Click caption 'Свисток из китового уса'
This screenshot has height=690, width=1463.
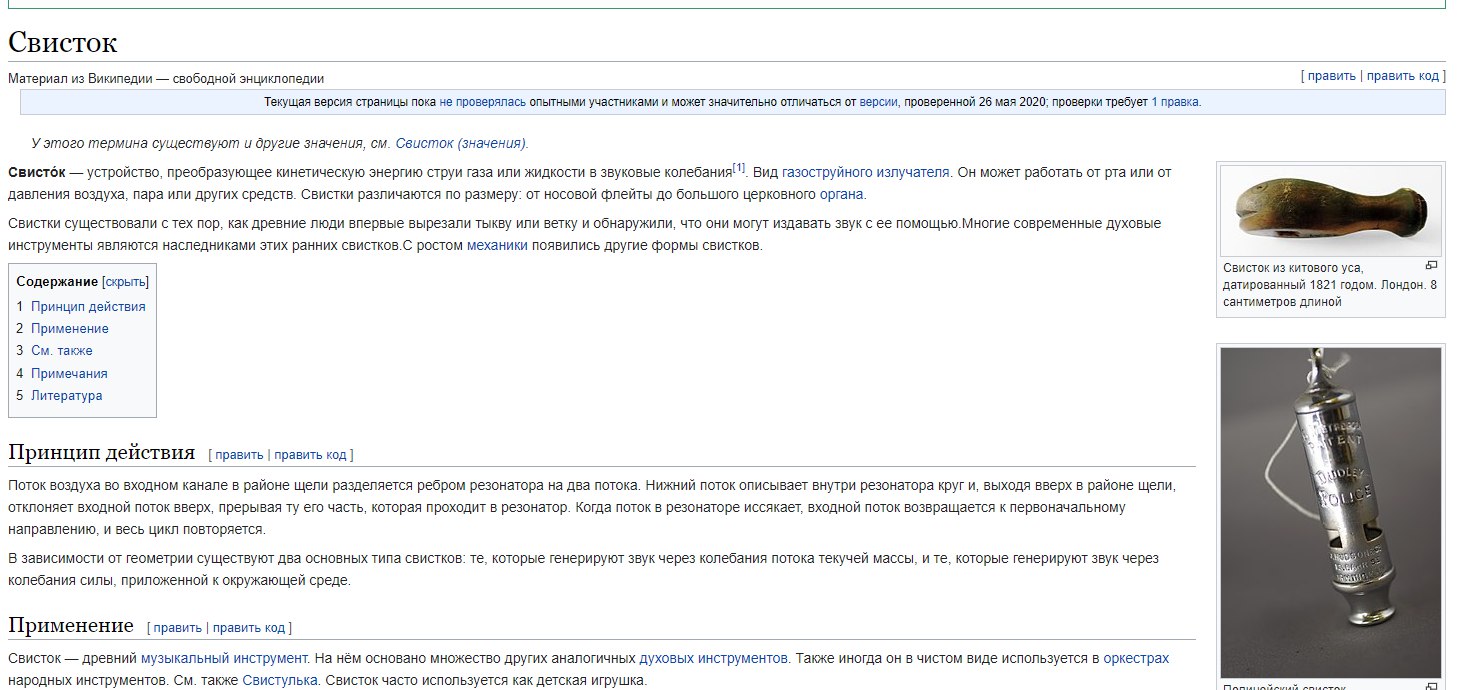(x=1293, y=268)
